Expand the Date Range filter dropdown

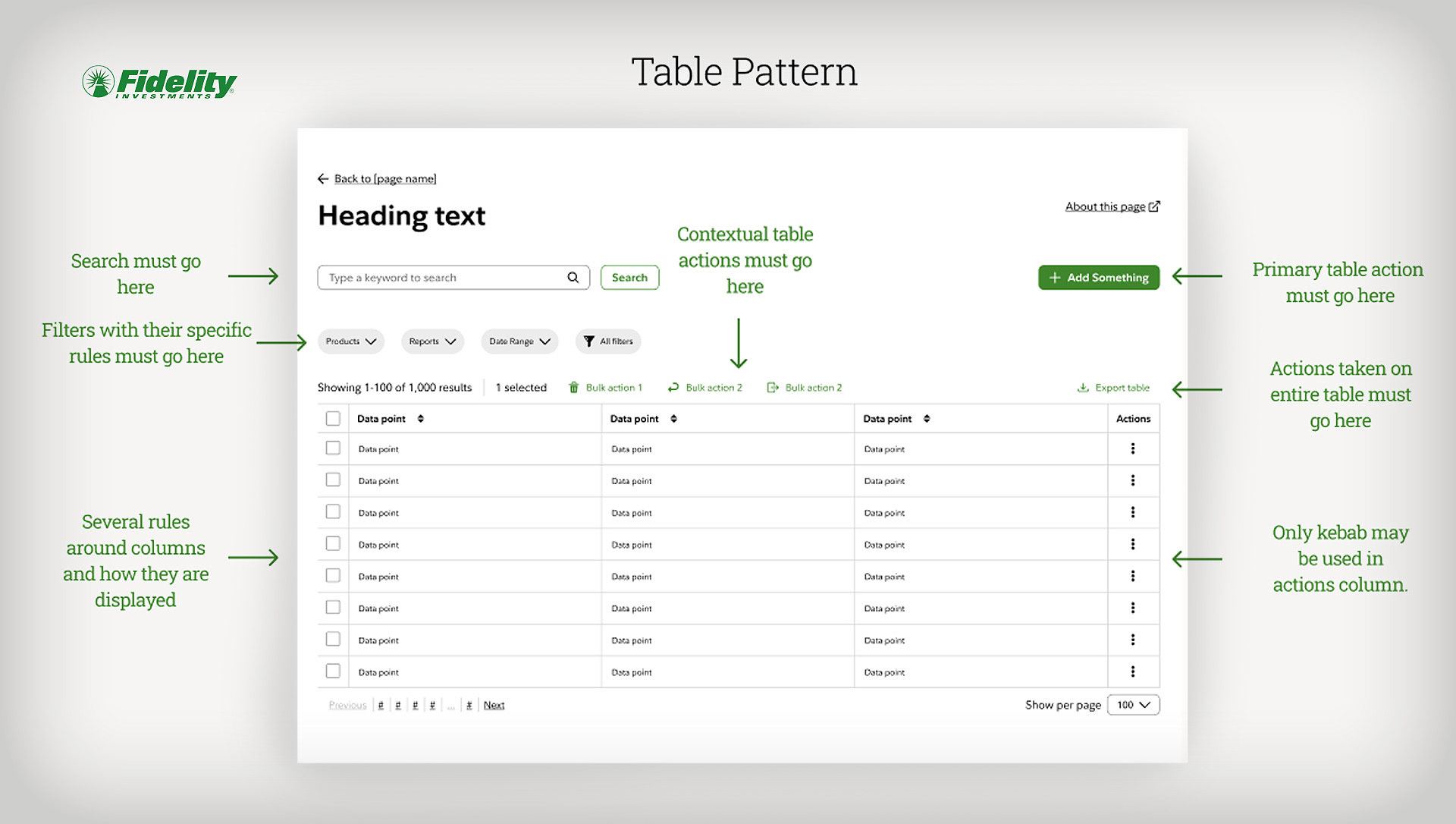tap(519, 341)
